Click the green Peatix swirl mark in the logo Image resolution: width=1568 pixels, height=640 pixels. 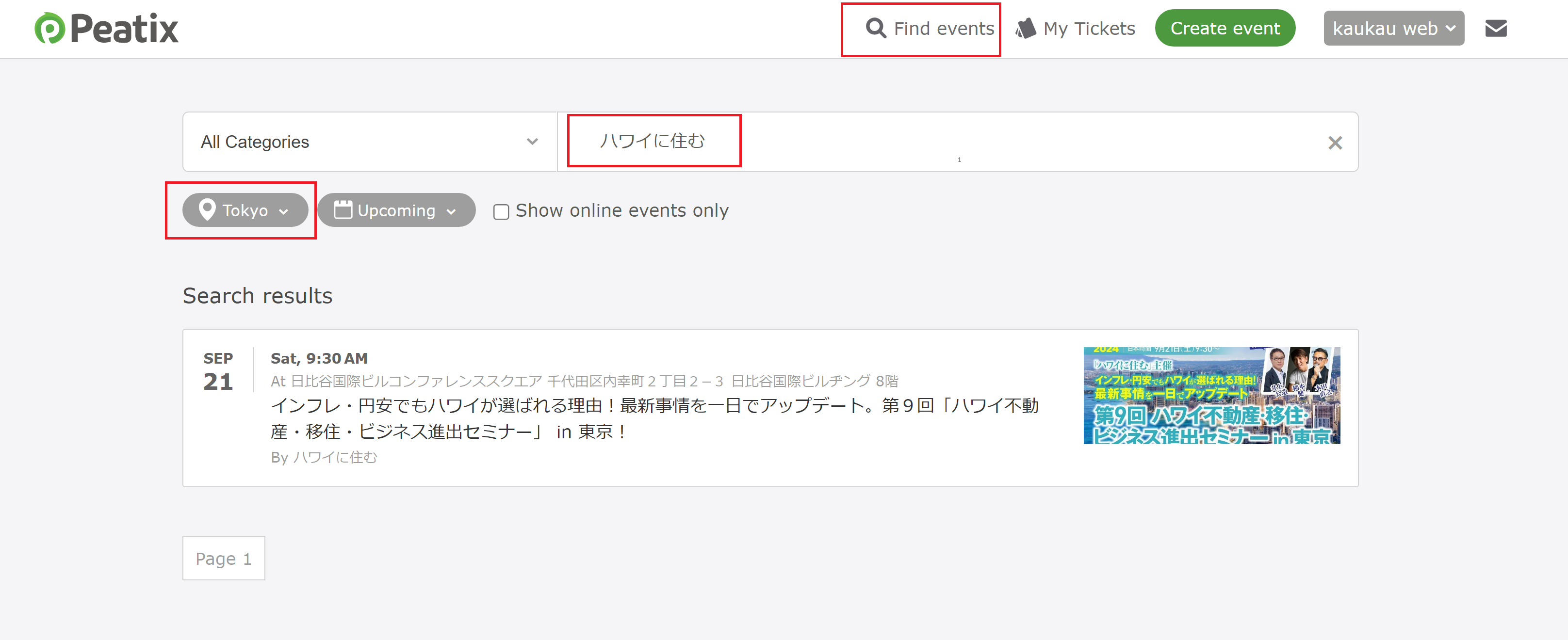pos(49,27)
